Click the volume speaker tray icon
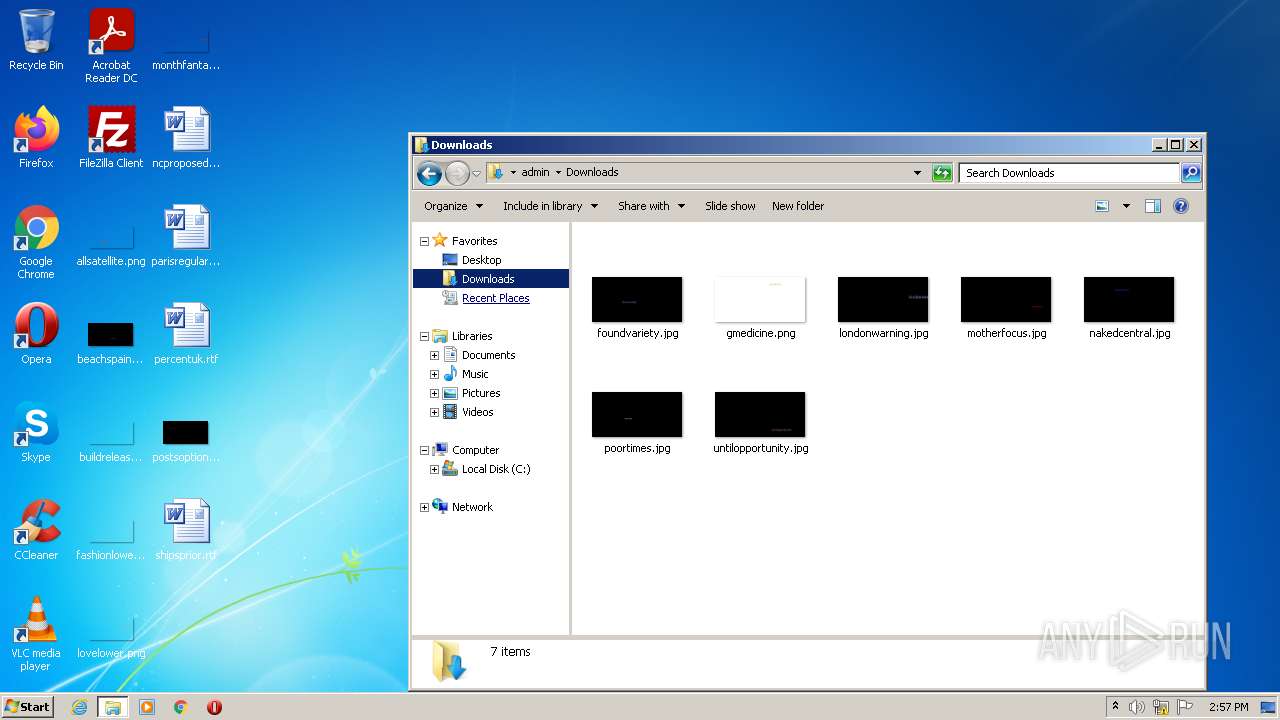The image size is (1280, 720). click(1137, 707)
